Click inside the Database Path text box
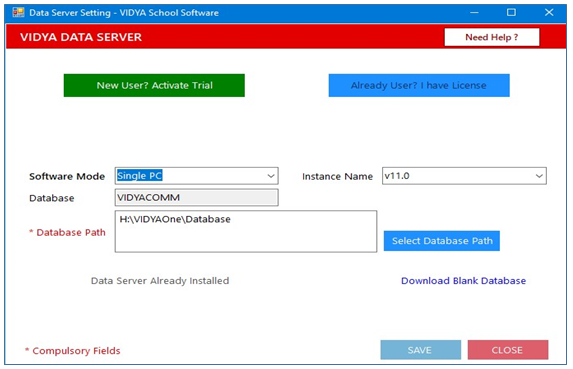This screenshot has width=573, height=369. click(246, 231)
